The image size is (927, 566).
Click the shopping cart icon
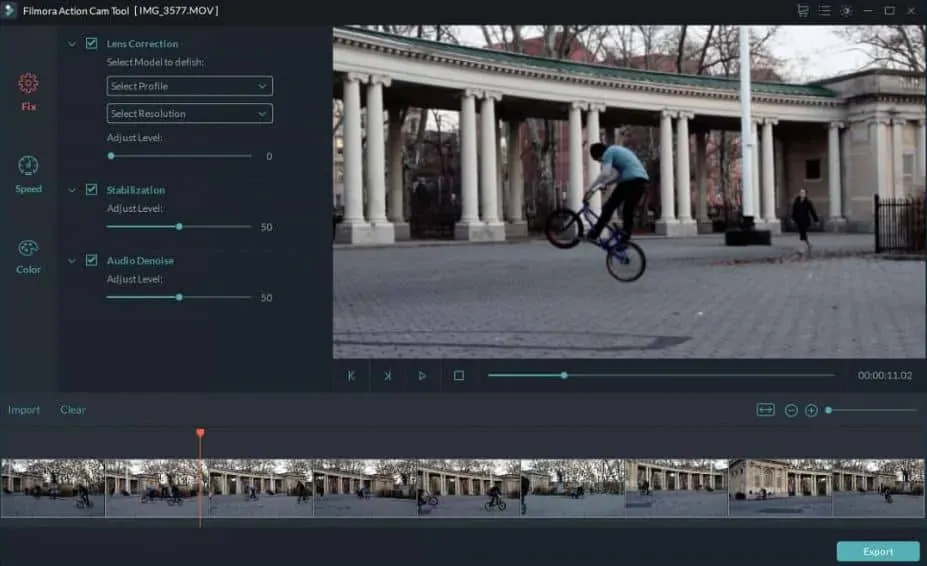click(802, 11)
